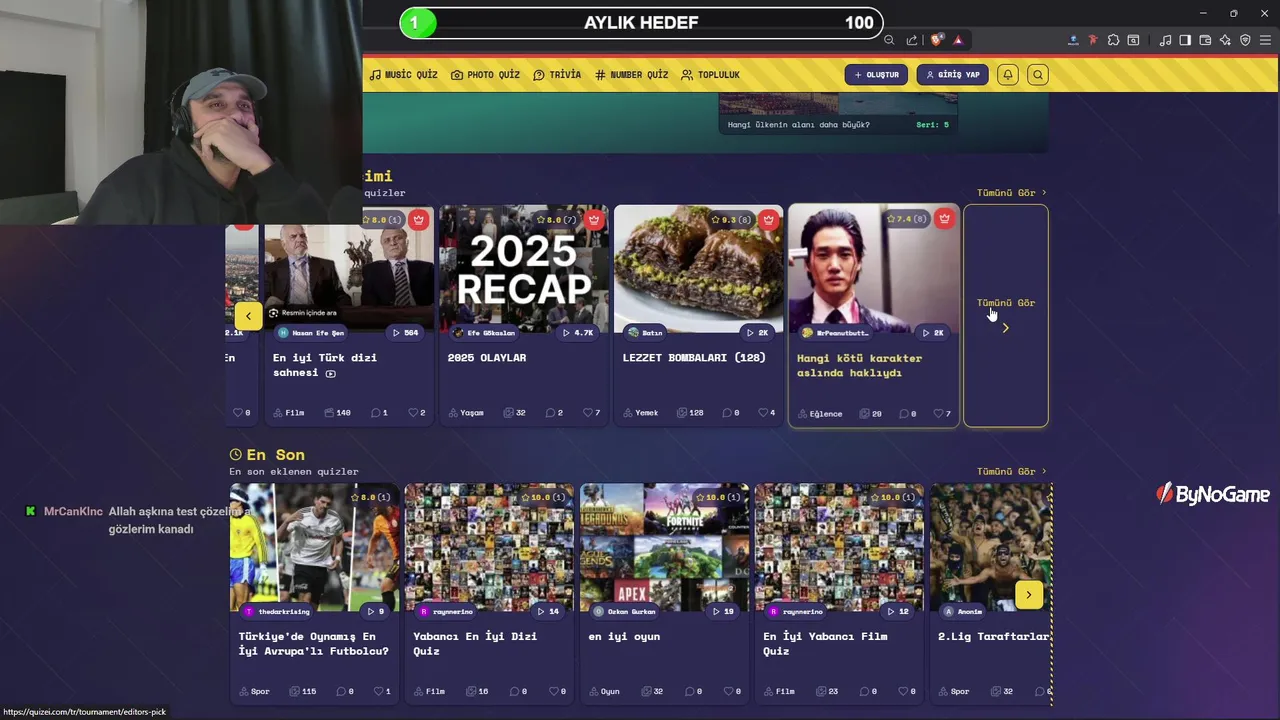Click the Resmin içinde ara image search overlay
This screenshot has width=1280, height=720.
click(302, 313)
